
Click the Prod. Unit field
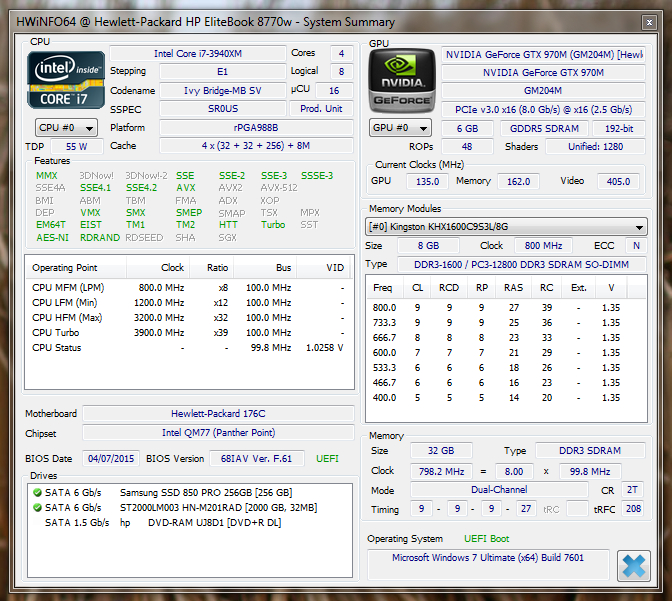[x=321, y=108]
